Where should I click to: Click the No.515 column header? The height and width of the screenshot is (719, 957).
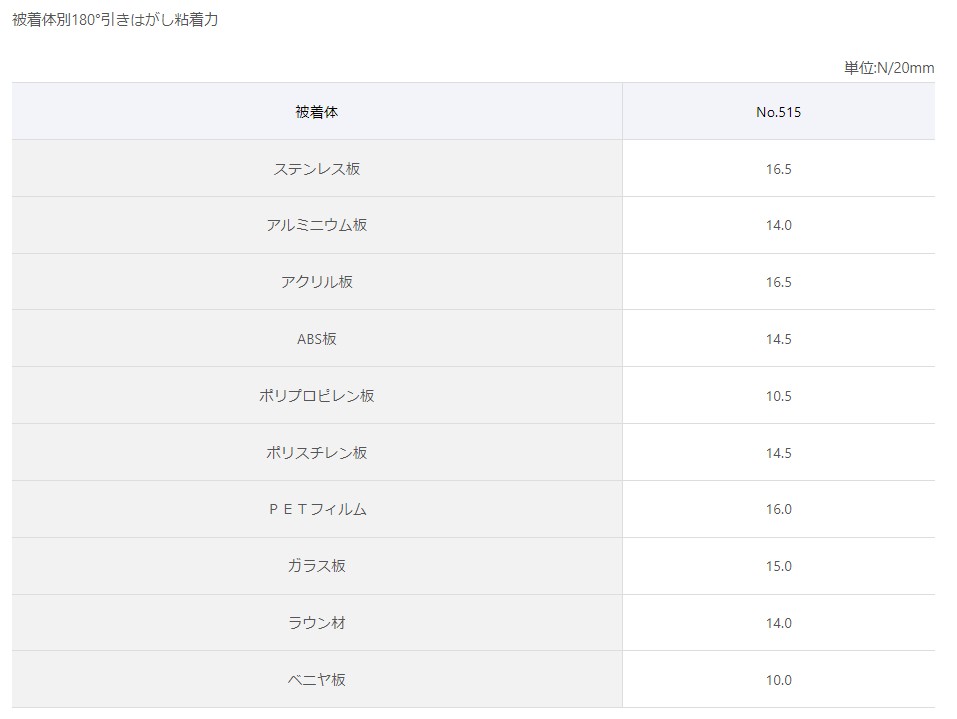pyautogui.click(x=779, y=112)
